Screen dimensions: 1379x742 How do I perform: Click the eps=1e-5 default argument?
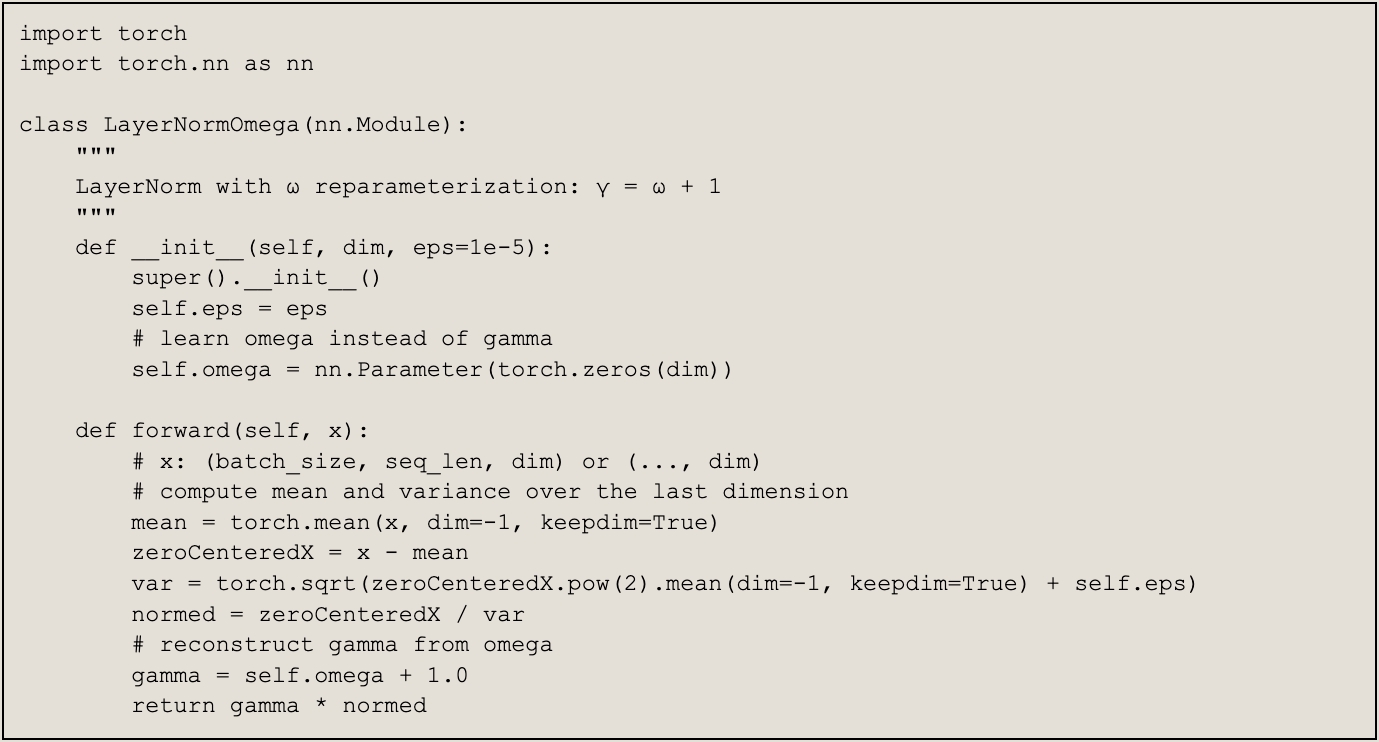(469, 248)
